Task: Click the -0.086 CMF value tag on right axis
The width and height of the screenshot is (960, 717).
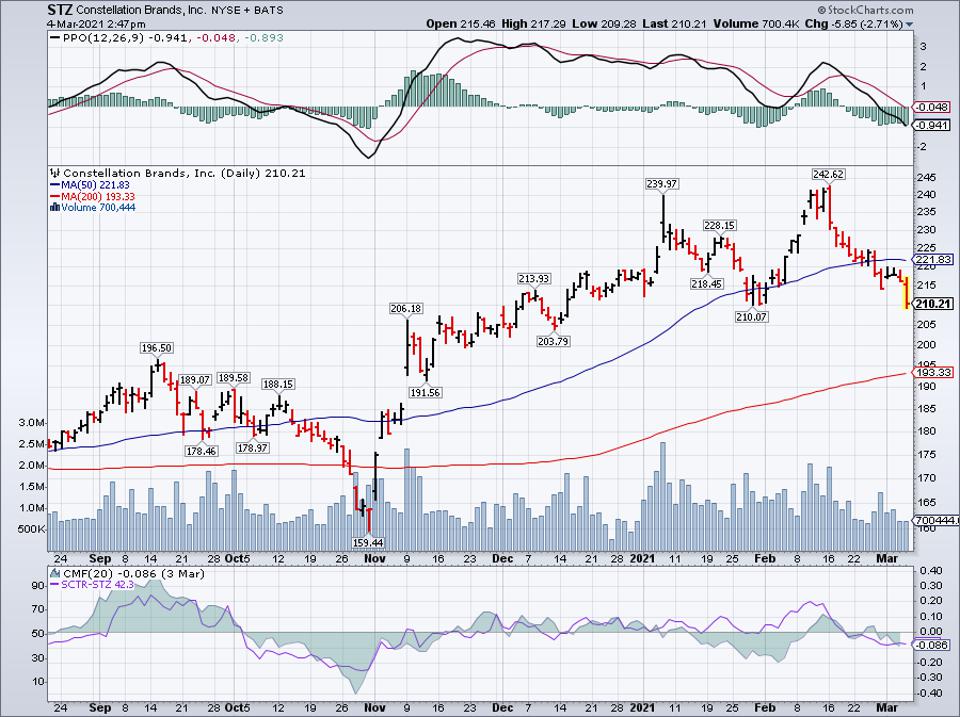Action: pyautogui.click(x=932, y=648)
